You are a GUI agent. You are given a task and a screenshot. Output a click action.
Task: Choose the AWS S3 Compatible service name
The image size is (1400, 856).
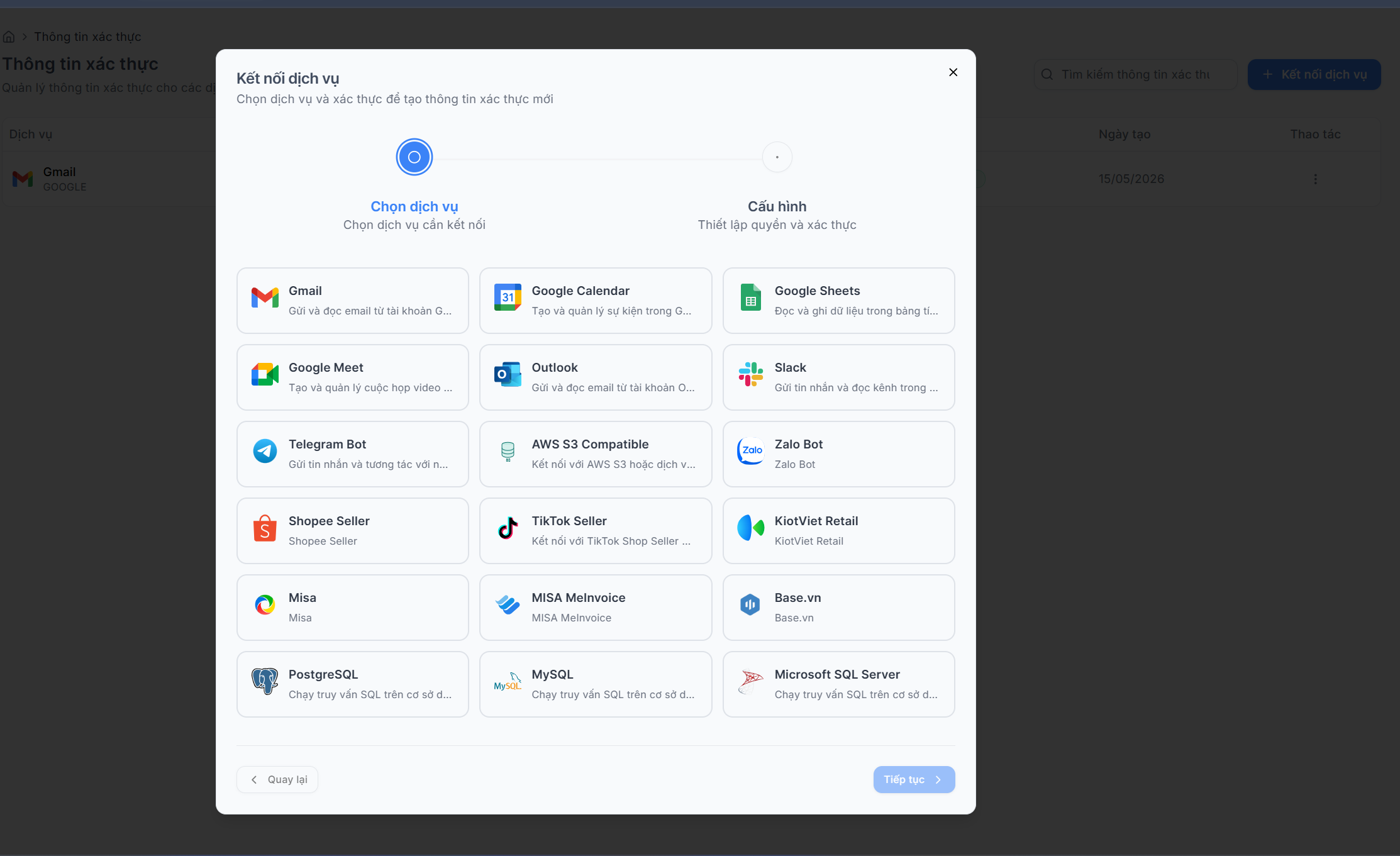(x=589, y=444)
